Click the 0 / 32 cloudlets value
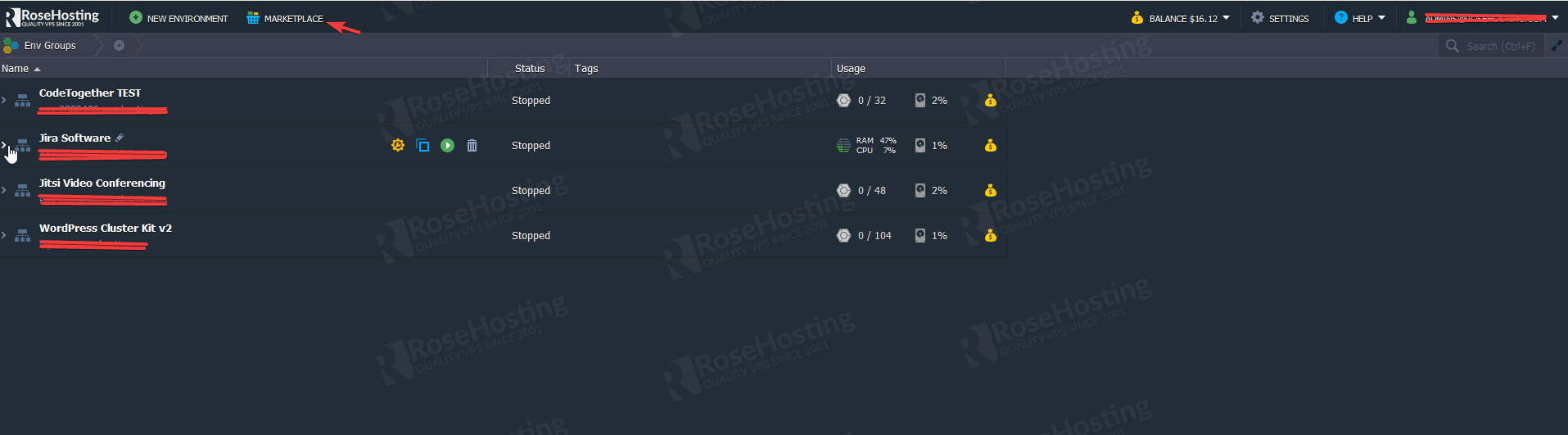The image size is (1568, 435). pos(872,101)
